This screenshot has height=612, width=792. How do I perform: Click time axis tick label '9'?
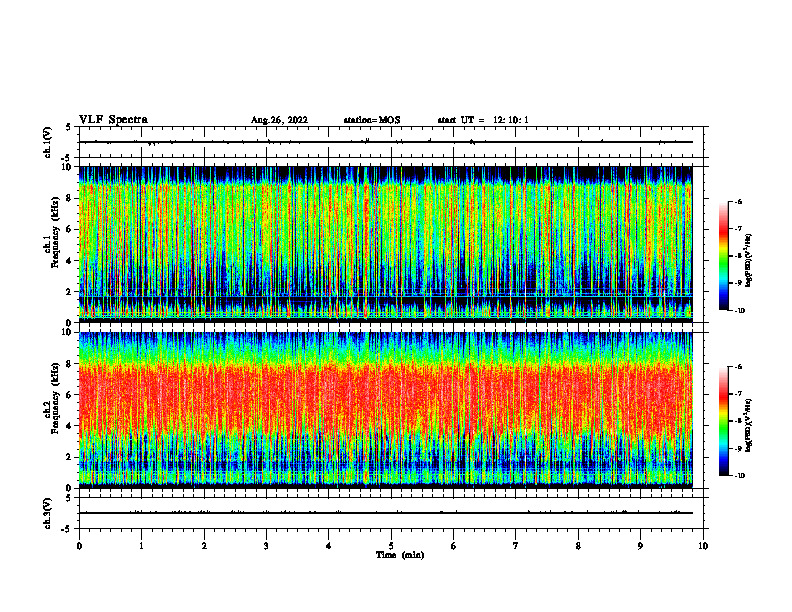[640, 546]
